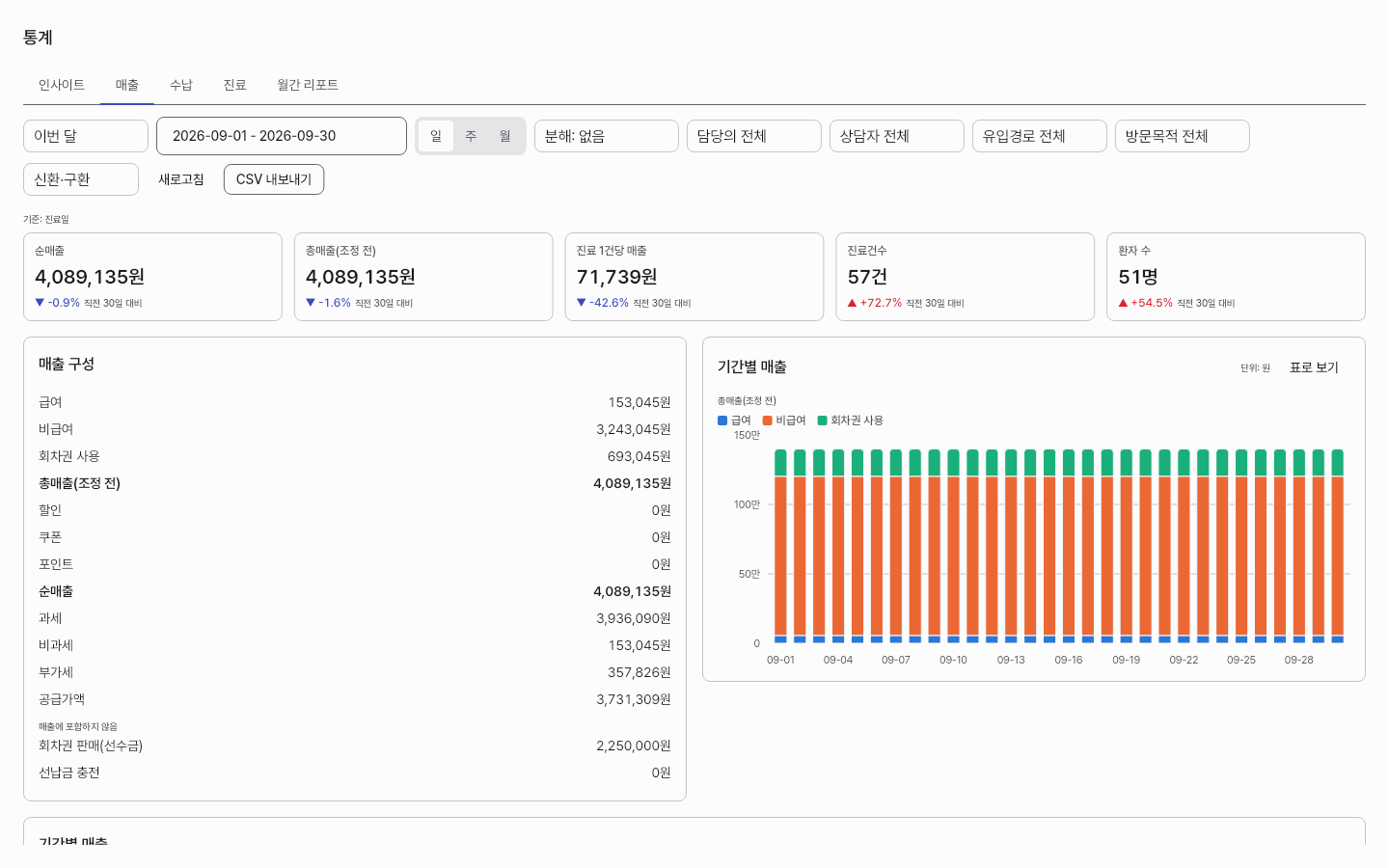Image resolution: width=1389 pixels, height=868 pixels.
Task: Open the 분해: 없음 breakdown dropdown
Action: 607,136
